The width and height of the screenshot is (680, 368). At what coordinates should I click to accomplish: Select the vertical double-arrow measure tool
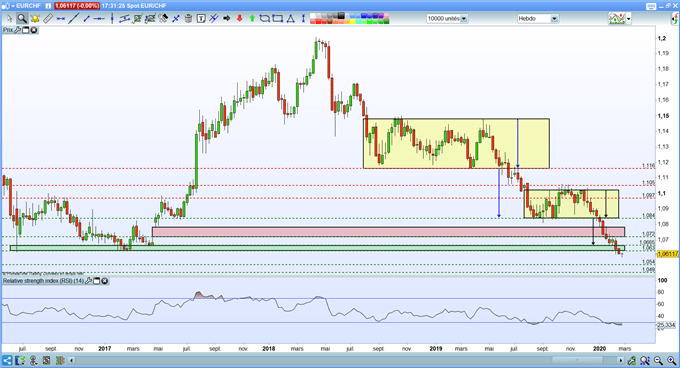click(x=303, y=19)
